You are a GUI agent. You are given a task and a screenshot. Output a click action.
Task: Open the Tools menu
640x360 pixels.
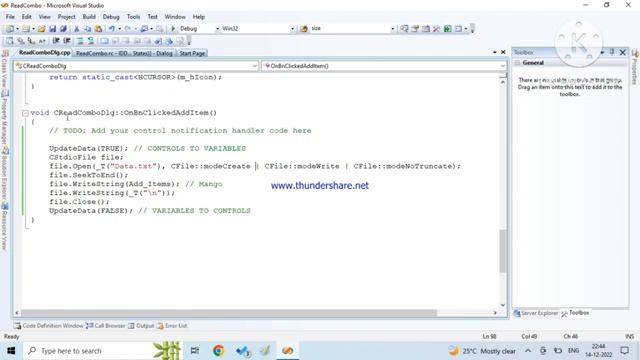[x=133, y=17]
